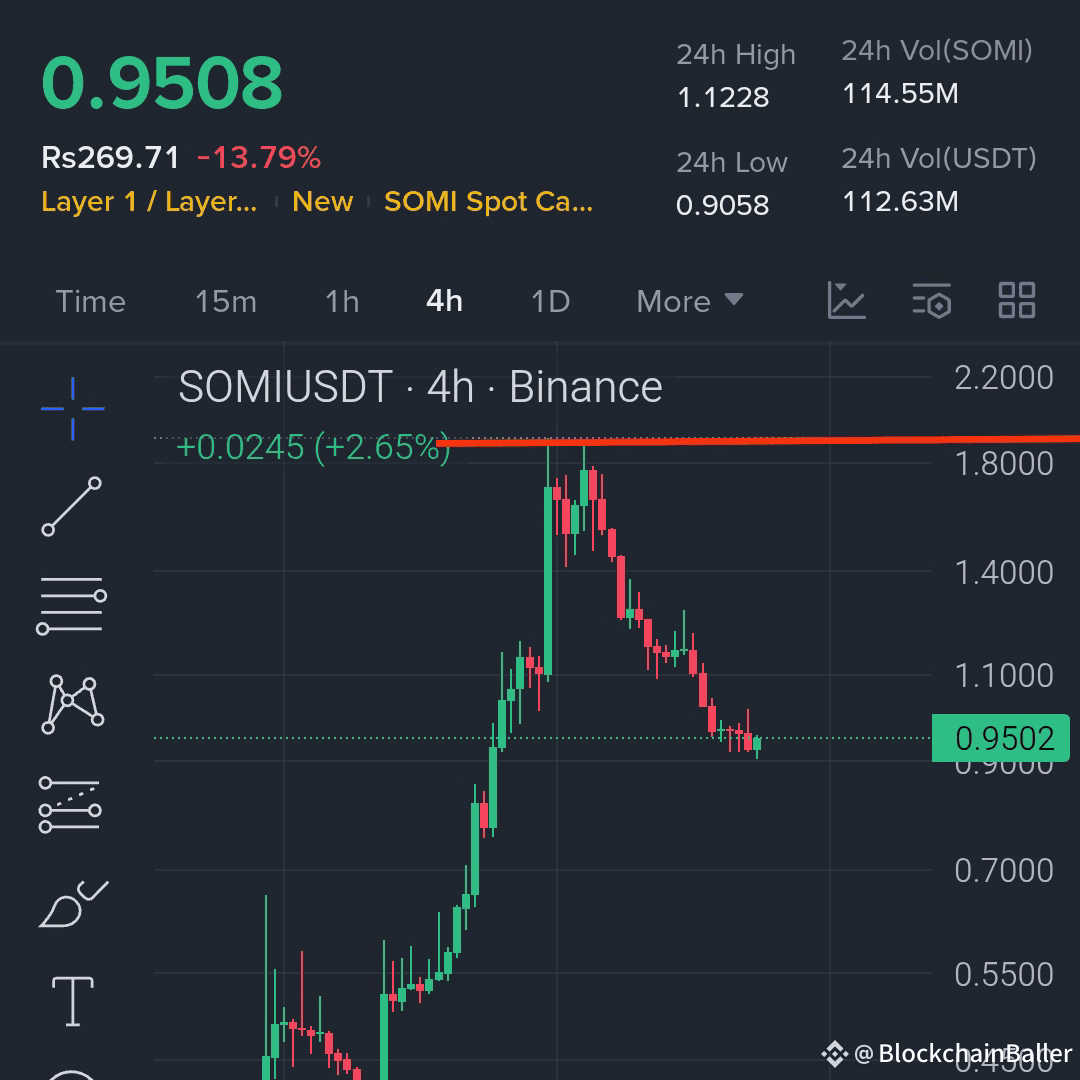Image resolution: width=1080 pixels, height=1080 pixels.
Task: Click the -13.79% change value
Action: [259, 158]
